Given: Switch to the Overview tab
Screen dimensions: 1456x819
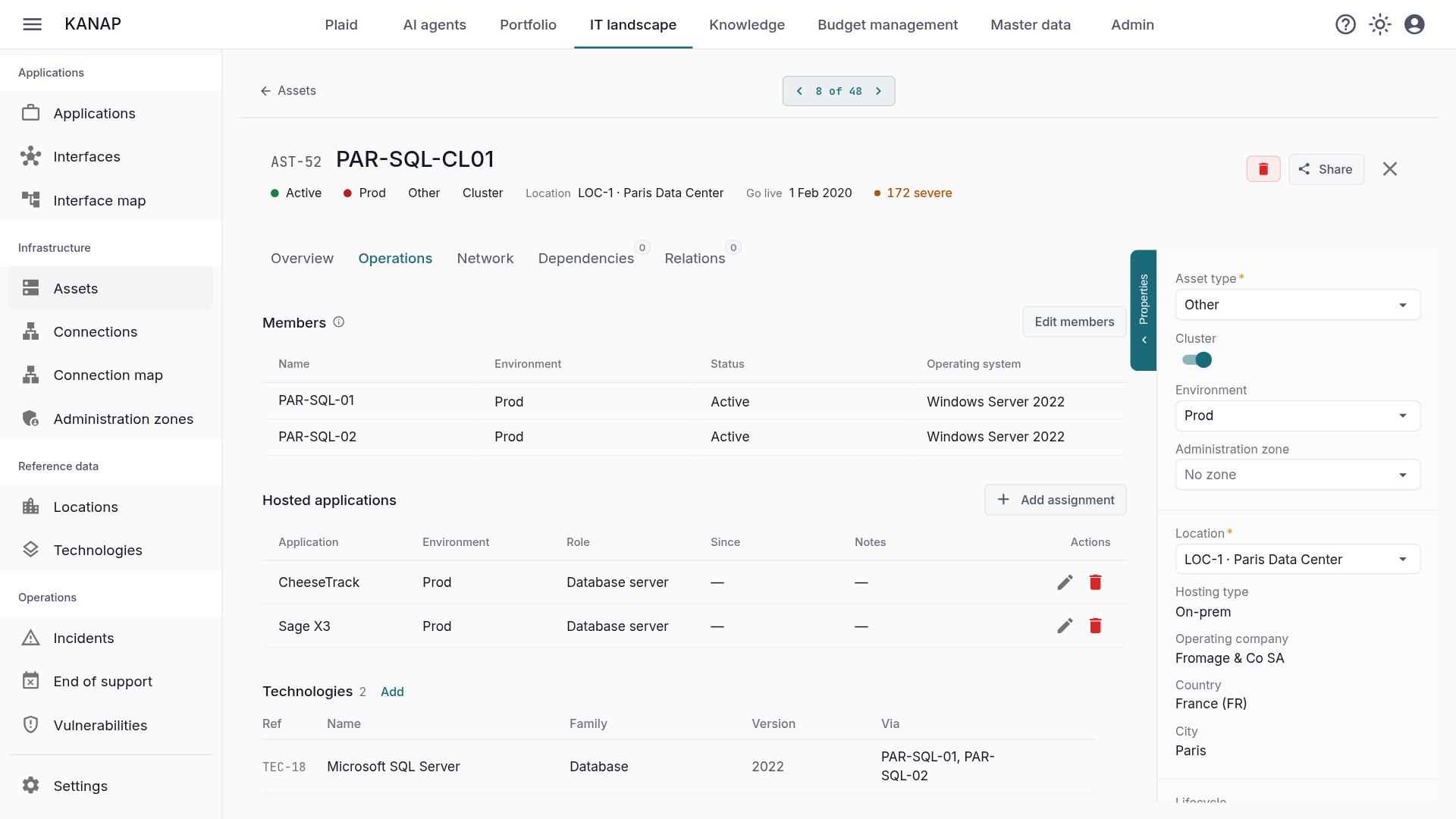Looking at the screenshot, I should [x=302, y=259].
